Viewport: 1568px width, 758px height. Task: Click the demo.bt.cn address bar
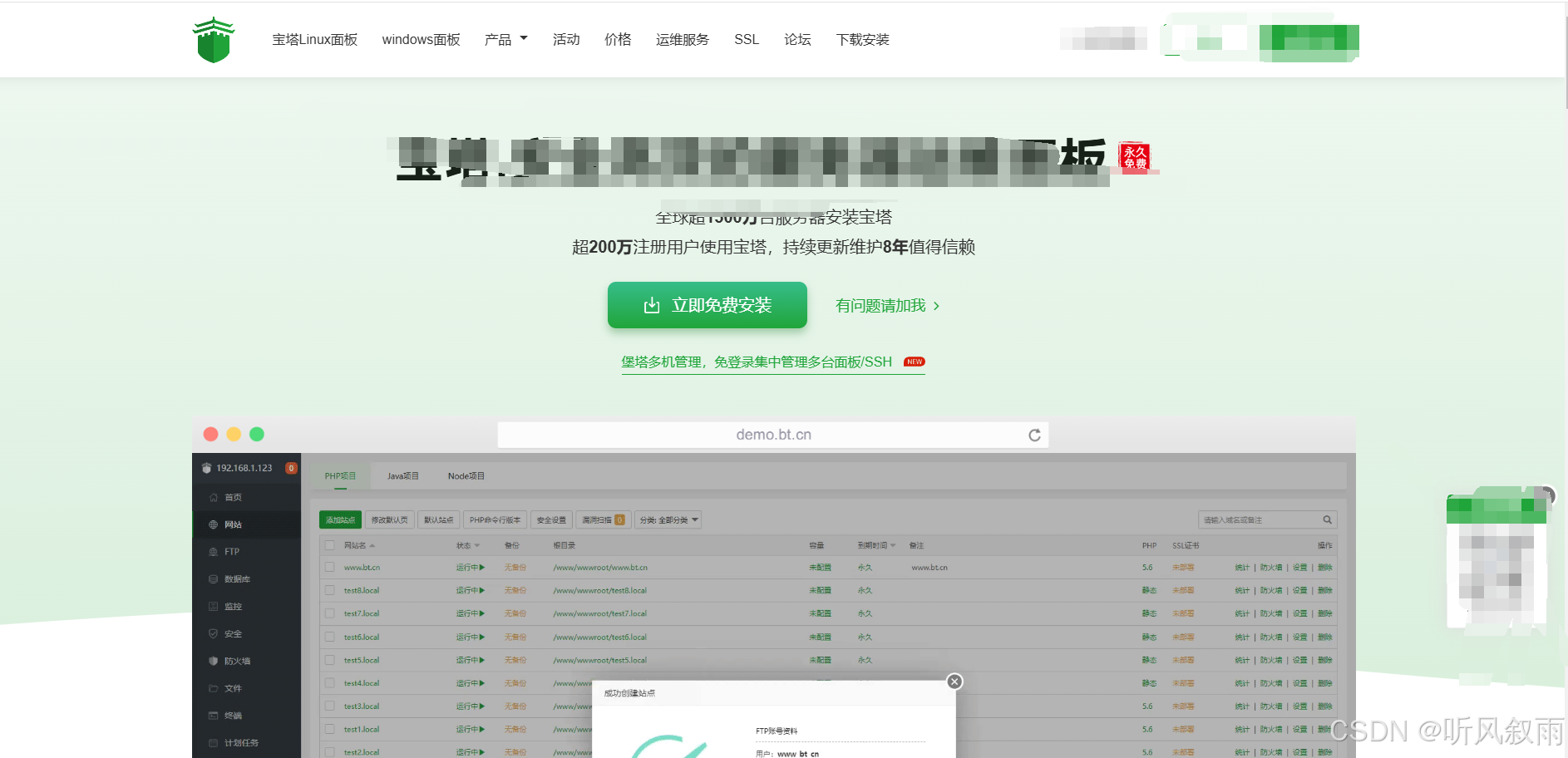(x=773, y=435)
